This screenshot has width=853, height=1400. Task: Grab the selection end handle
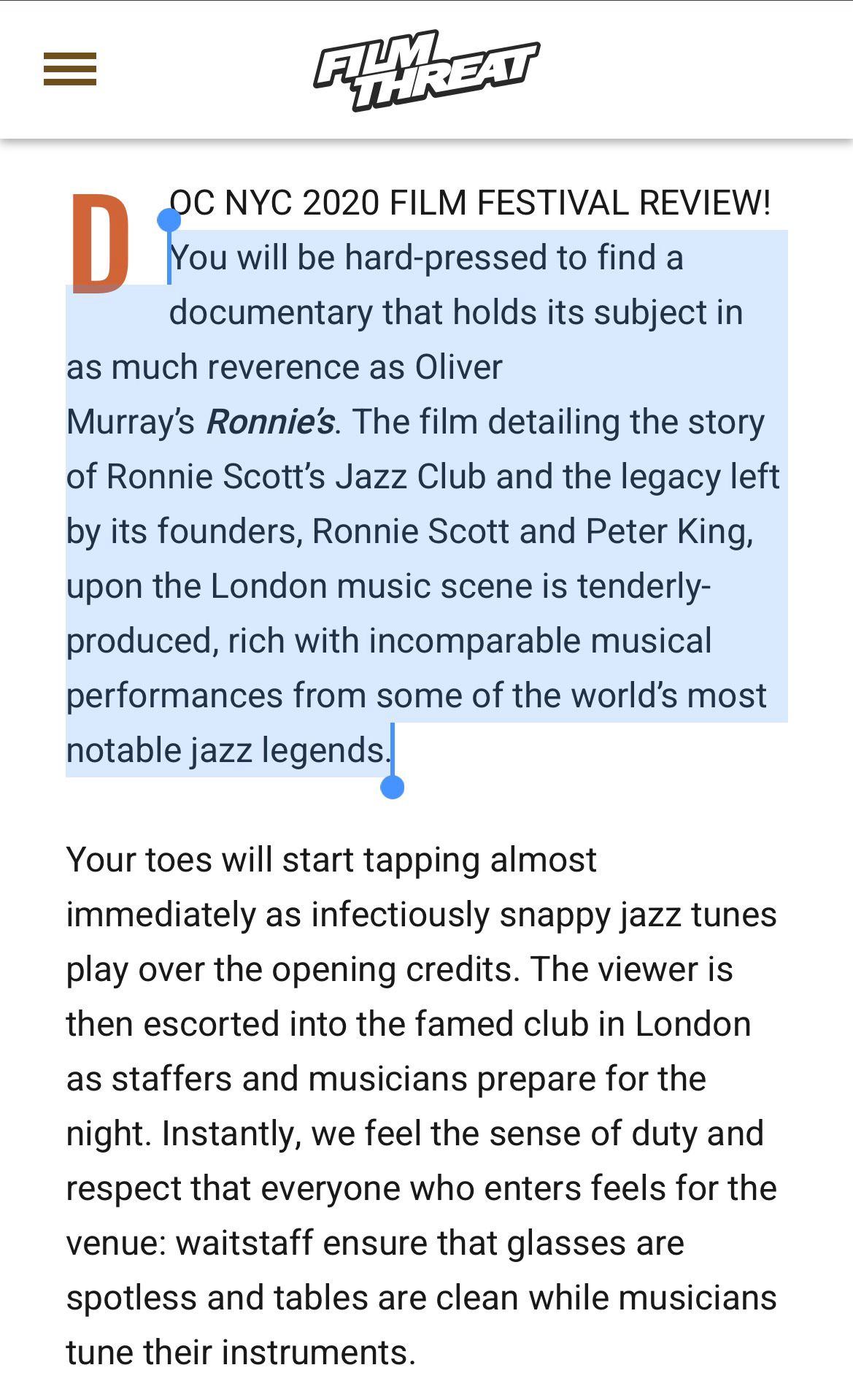pyautogui.click(x=393, y=787)
